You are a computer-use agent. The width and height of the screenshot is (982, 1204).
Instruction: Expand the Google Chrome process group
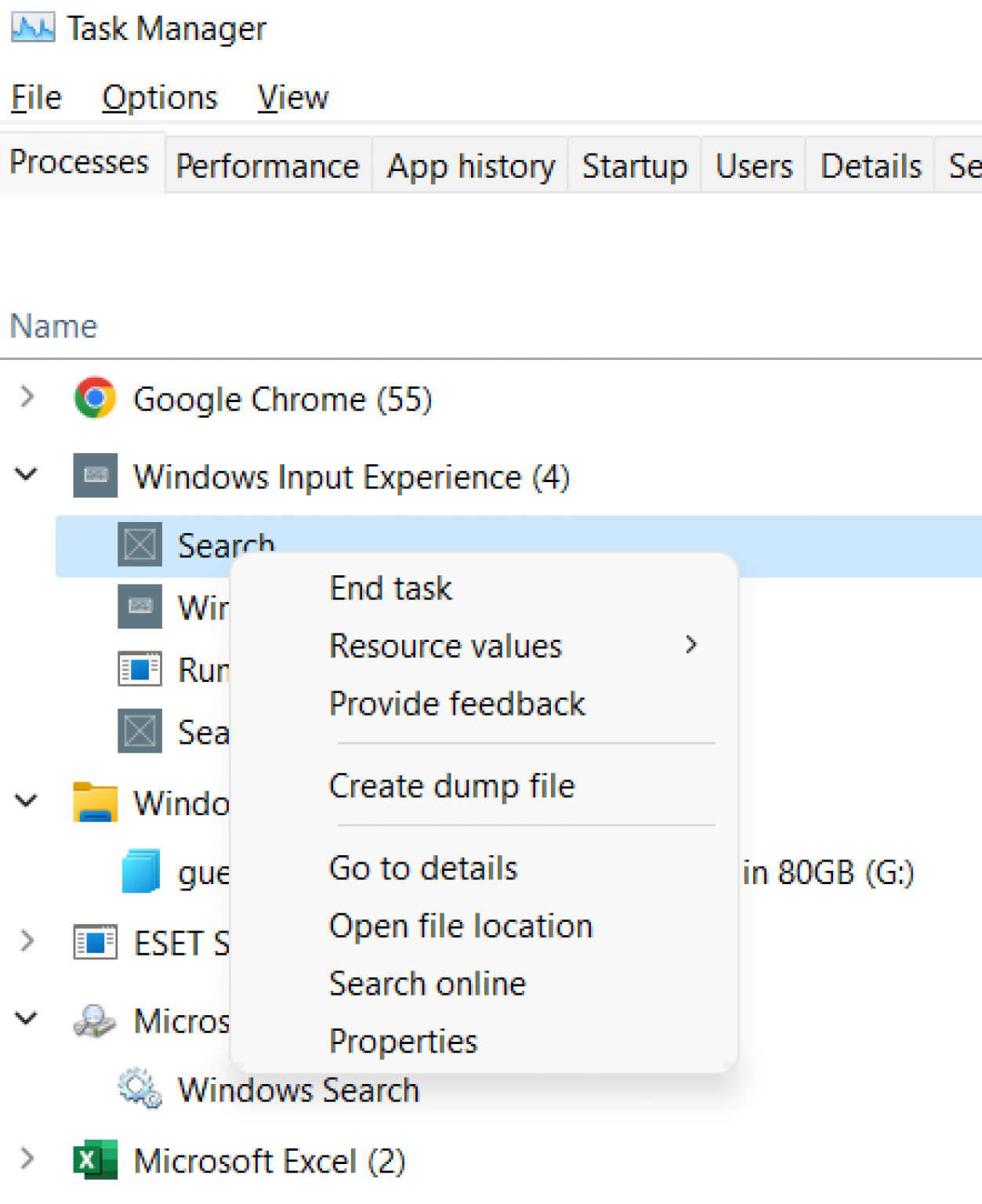(x=26, y=398)
